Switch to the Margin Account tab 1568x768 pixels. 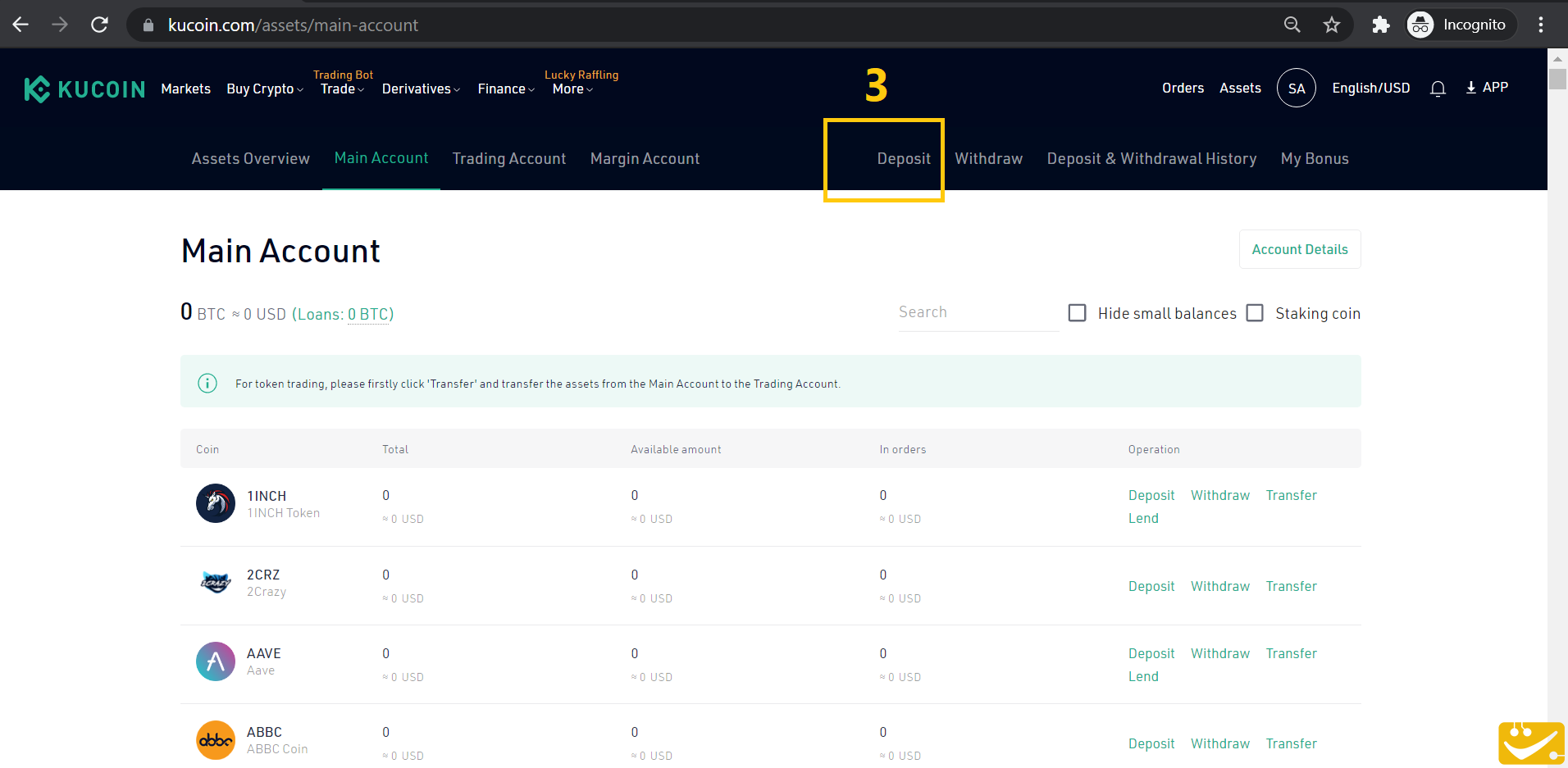coord(645,158)
